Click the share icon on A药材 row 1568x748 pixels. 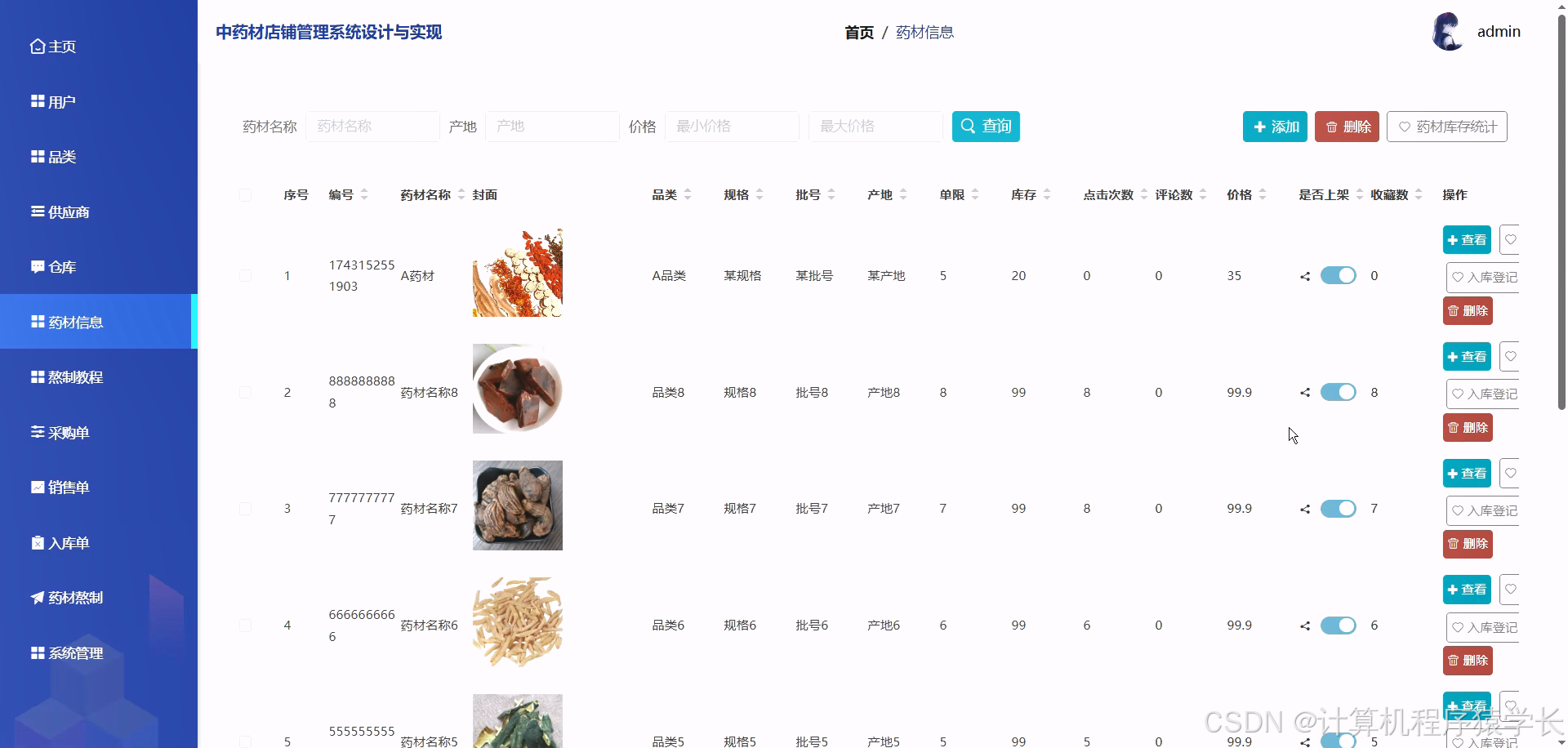coord(1304,275)
